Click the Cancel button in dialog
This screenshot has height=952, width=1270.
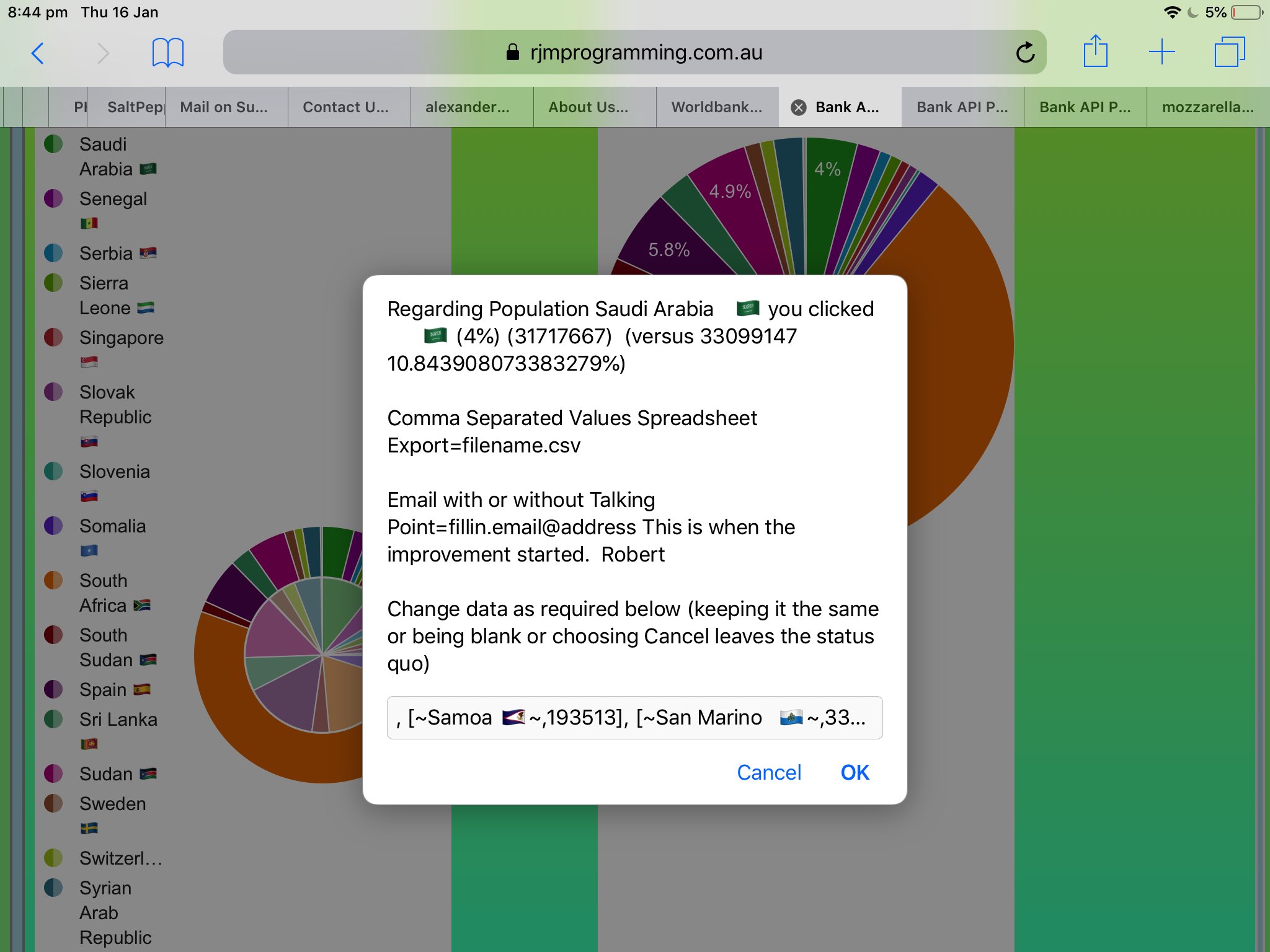point(768,772)
